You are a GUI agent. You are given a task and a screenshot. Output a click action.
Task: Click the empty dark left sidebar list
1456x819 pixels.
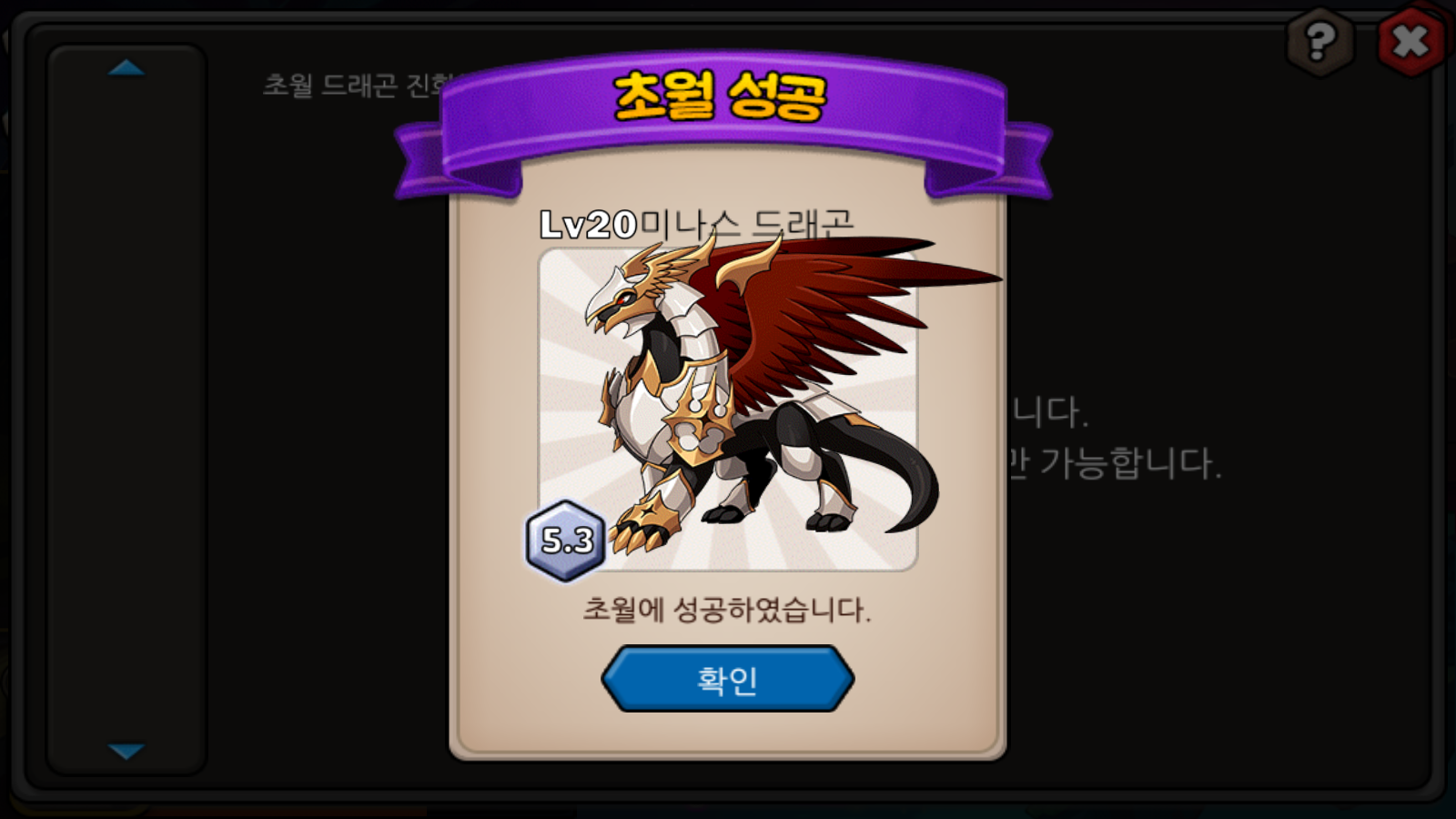126,409
